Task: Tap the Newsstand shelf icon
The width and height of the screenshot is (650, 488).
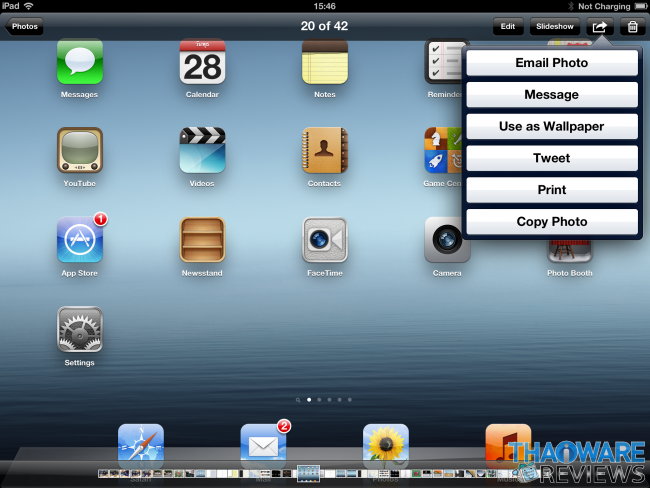Action: 202,240
